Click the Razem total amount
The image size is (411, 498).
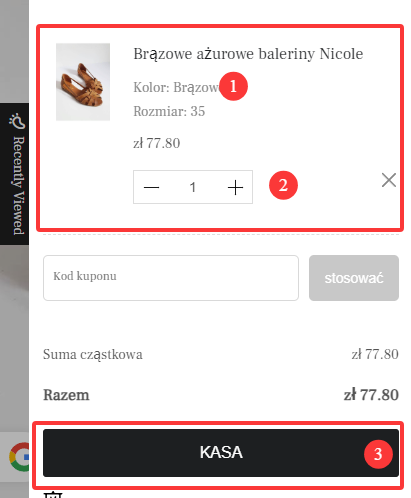(371, 395)
